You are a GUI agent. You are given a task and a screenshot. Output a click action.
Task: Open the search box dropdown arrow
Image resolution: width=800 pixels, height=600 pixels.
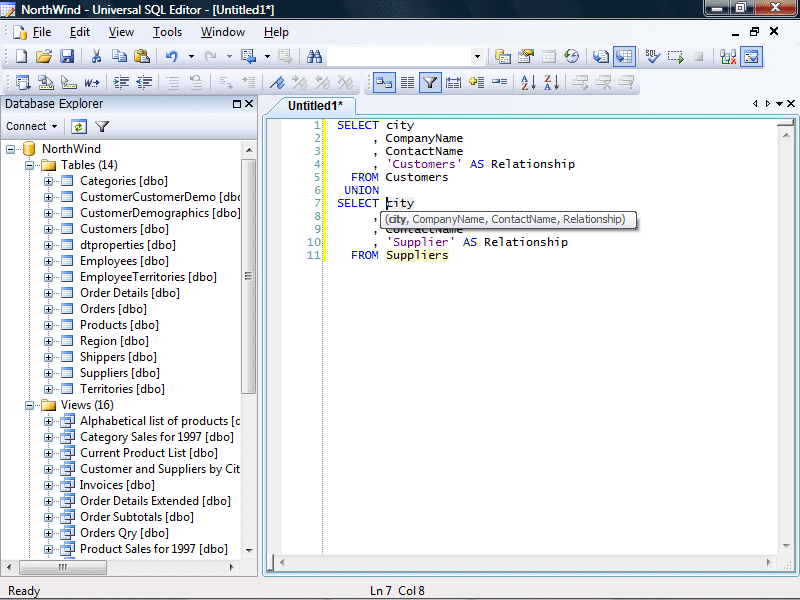click(x=477, y=57)
